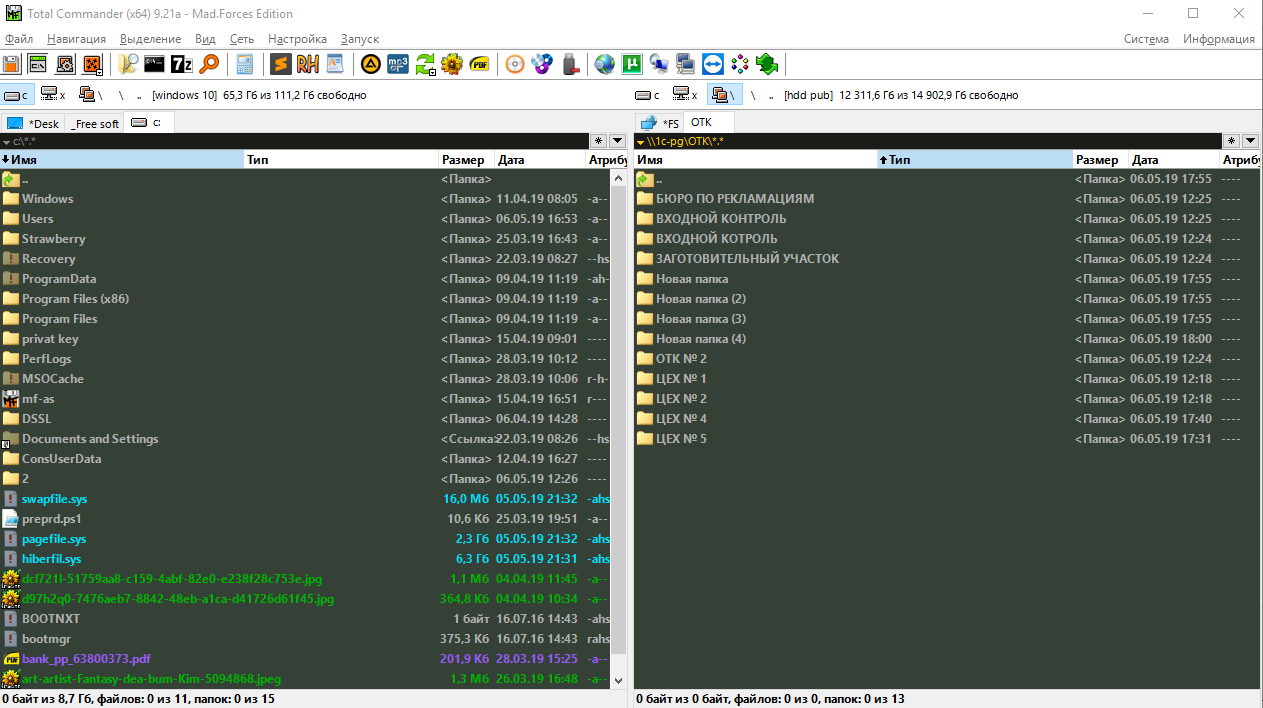Open the Файл menu
The width and height of the screenshot is (1263, 708).
coord(19,39)
